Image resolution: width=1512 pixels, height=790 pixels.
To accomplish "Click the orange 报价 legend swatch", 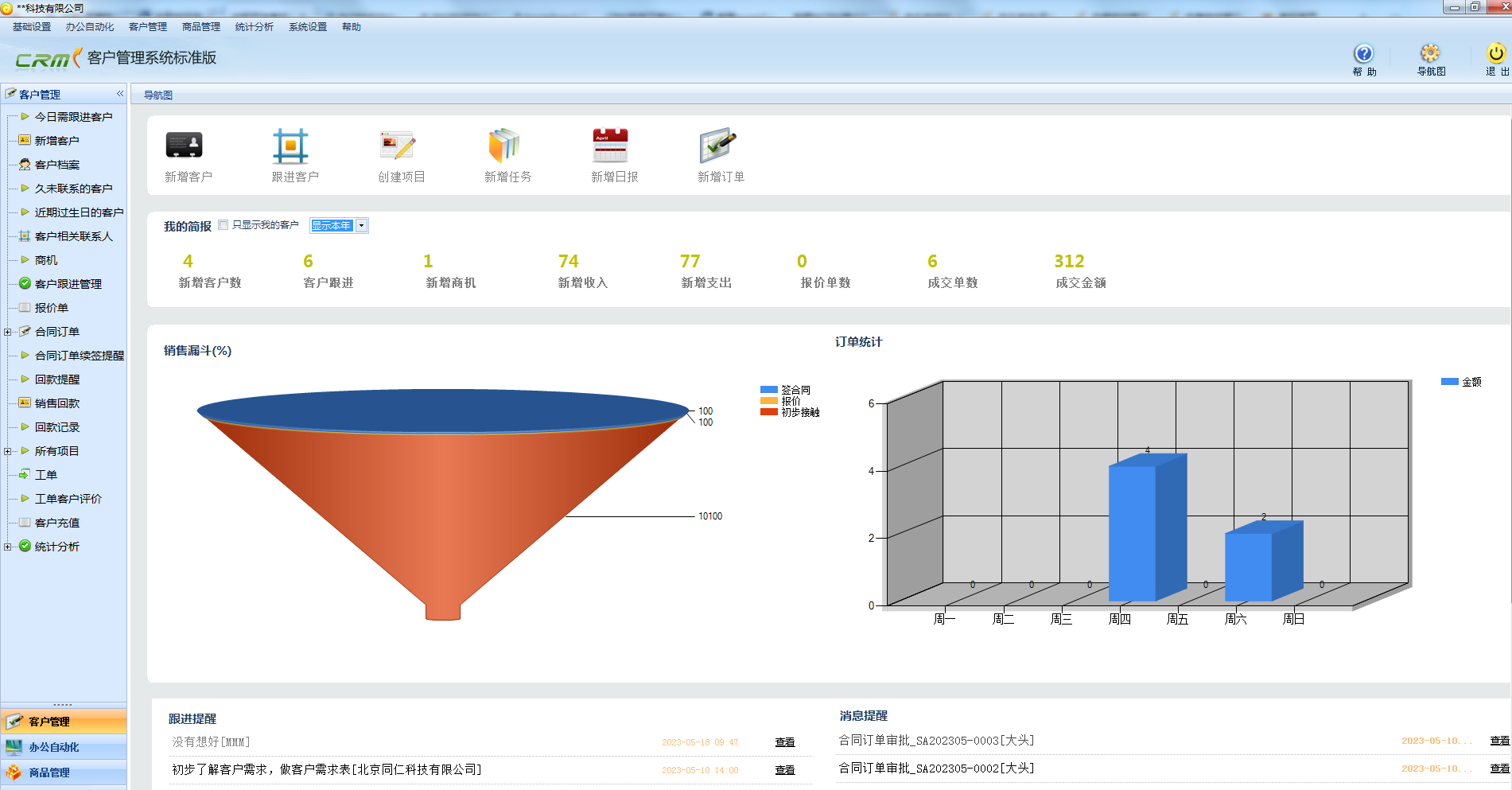I will pos(768,401).
